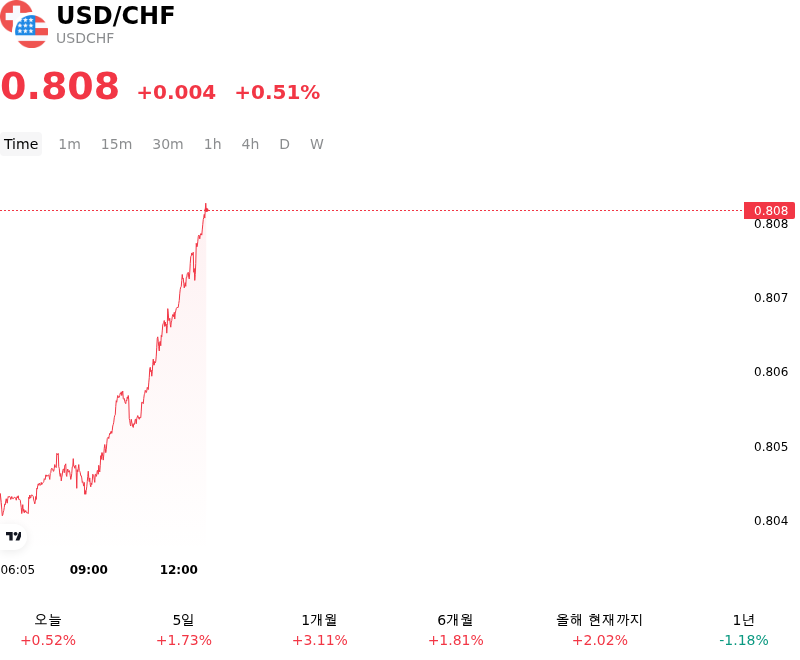This screenshot has width=800, height=660.
Task: Show the 6개월 +1.81% range
Action: (455, 630)
